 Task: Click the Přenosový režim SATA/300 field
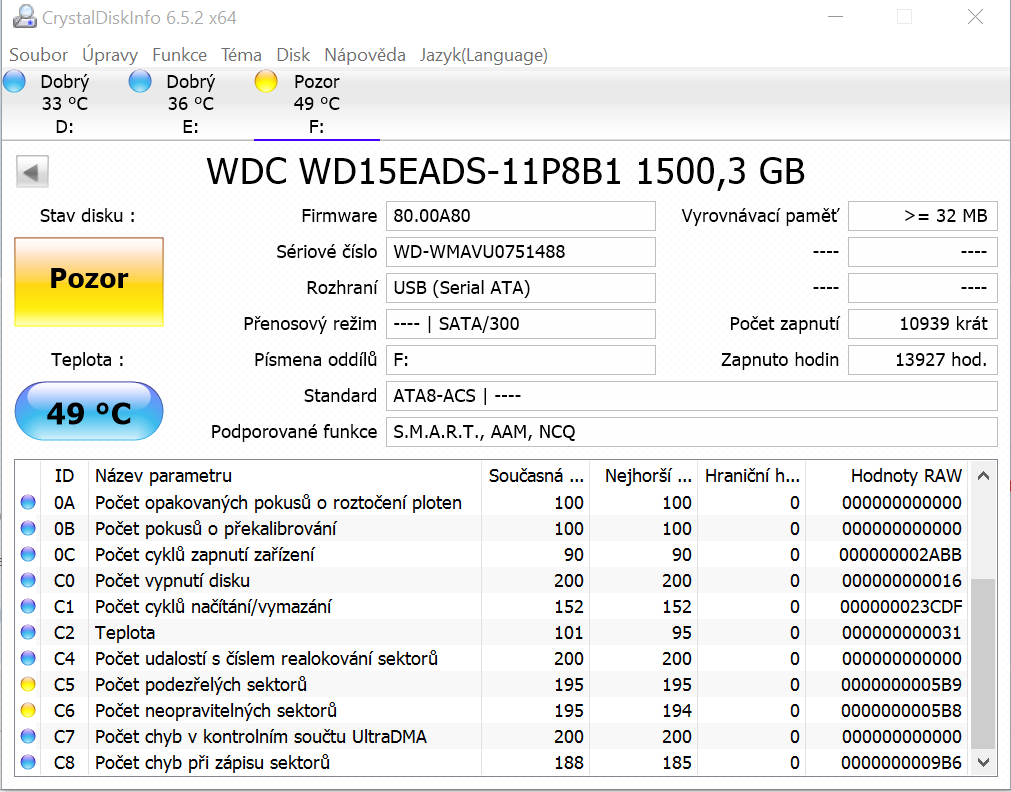click(520, 324)
